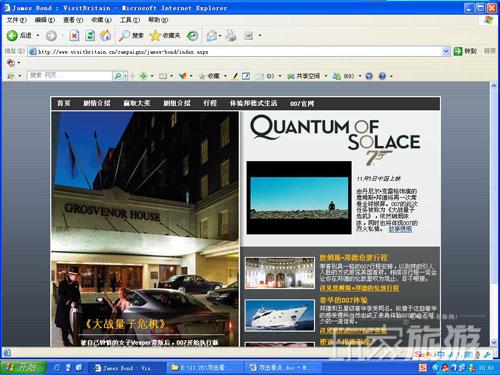500x375 pixels.
Task: Click the 体验邦德式生活 navigation tab
Action: coord(253,103)
